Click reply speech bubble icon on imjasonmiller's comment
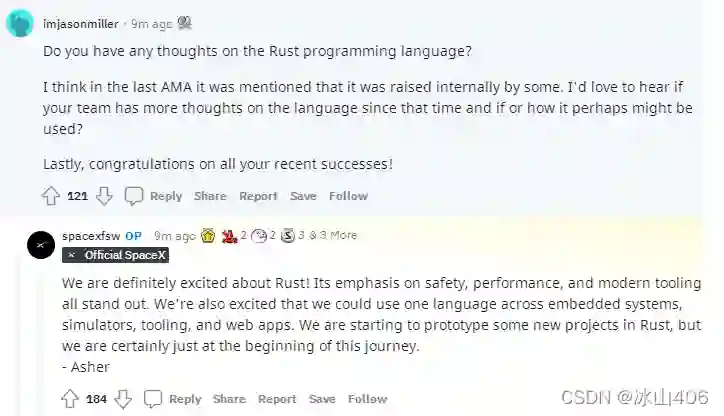 [134, 196]
